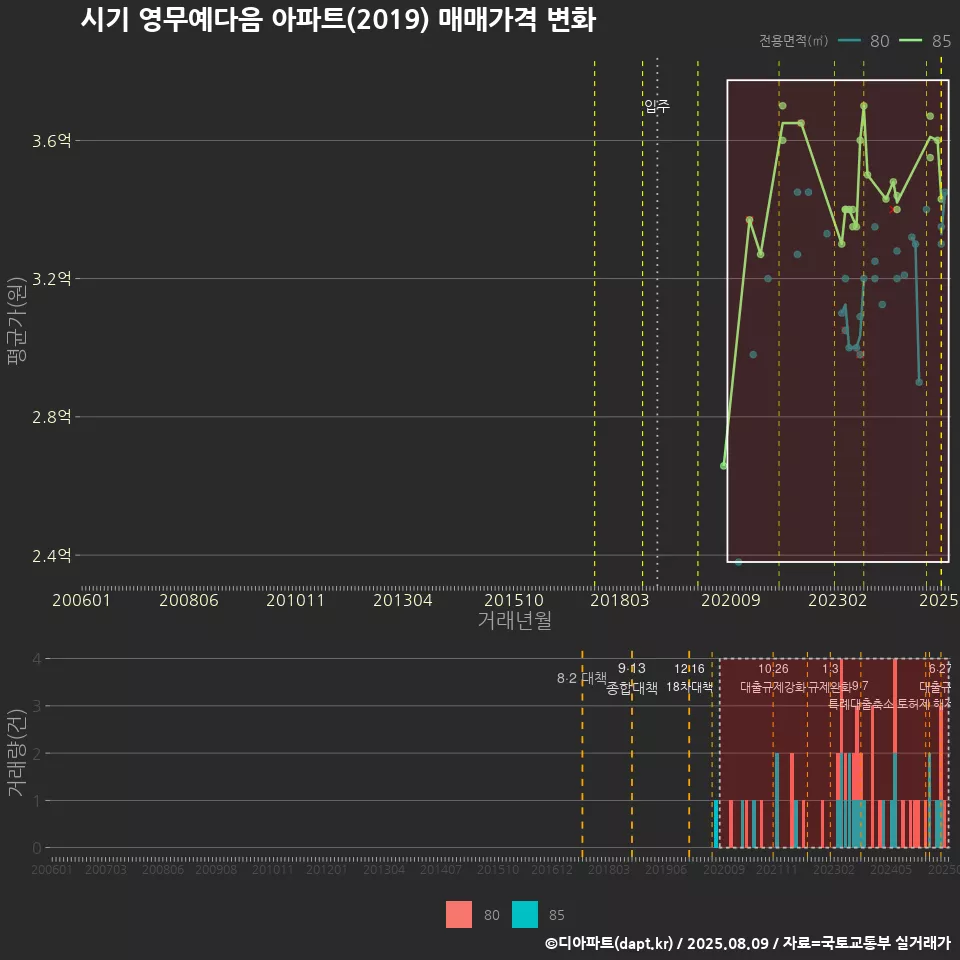Click '202405' on the volume chart x-axis

click(x=891, y=869)
